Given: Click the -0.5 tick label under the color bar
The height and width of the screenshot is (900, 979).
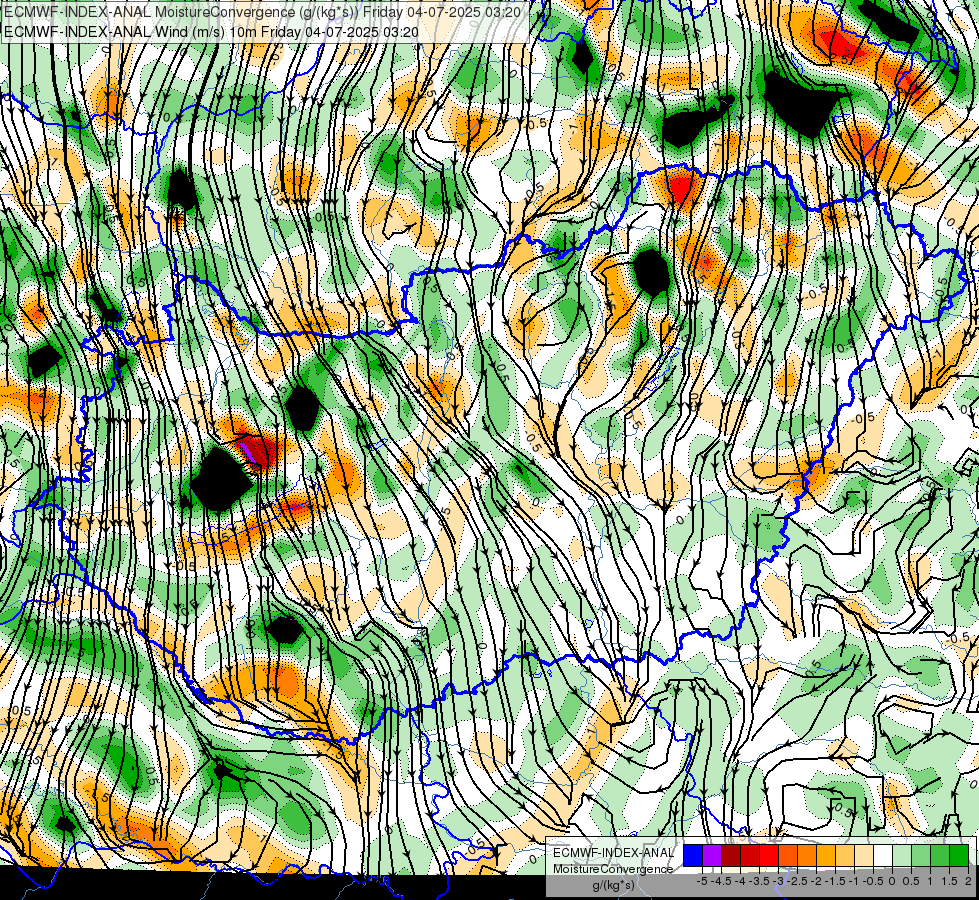Looking at the screenshot, I should click(x=873, y=881).
